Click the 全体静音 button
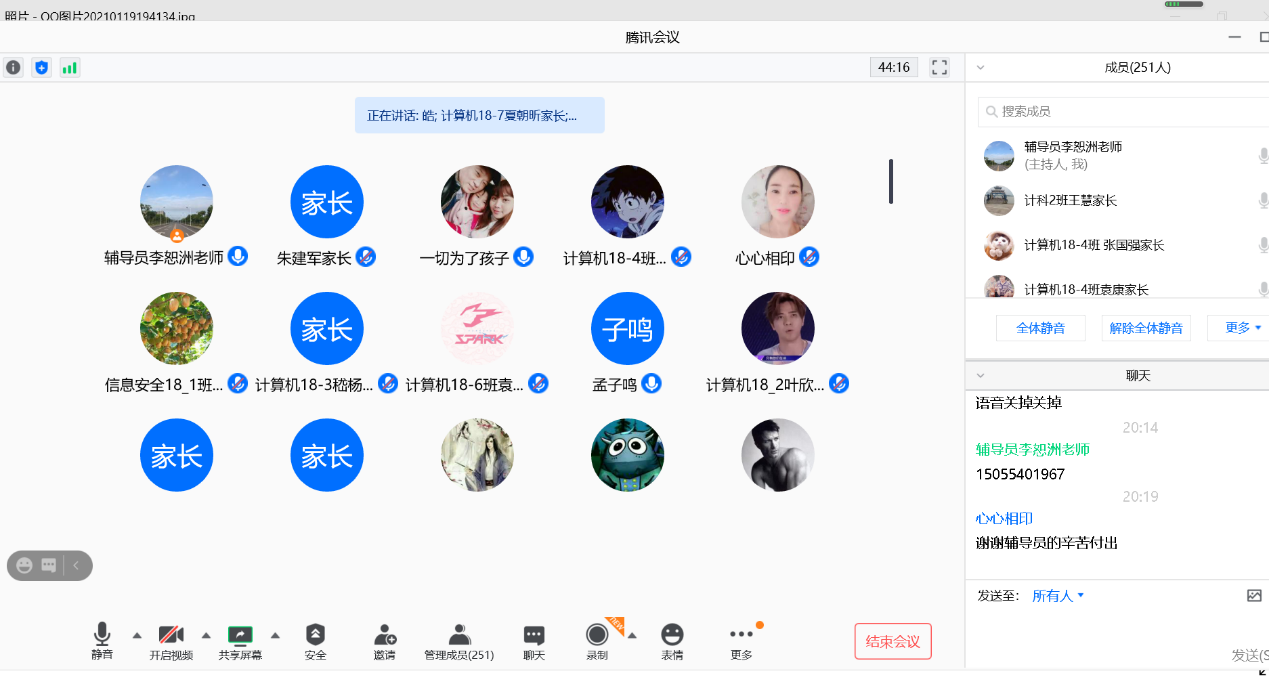 click(x=1040, y=328)
